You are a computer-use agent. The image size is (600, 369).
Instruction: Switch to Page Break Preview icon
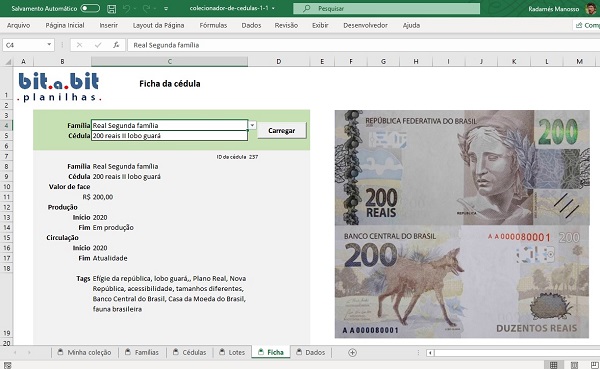pos(594,365)
